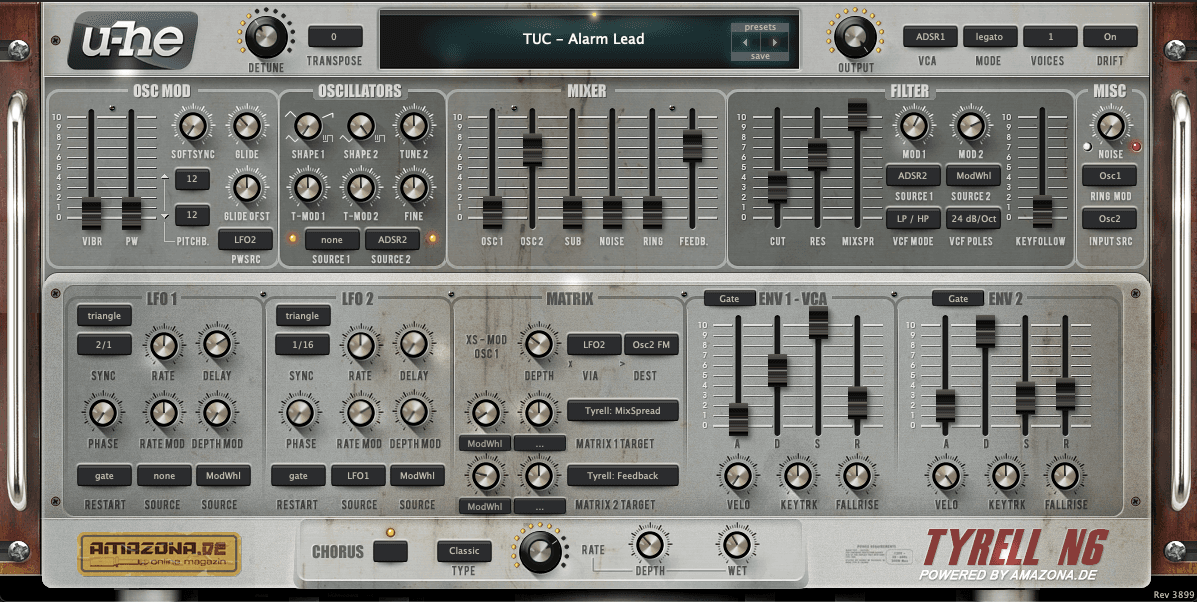Choose oscillator Source 1 currently set to none
Viewport: 1197px width, 602px height.
[332, 240]
